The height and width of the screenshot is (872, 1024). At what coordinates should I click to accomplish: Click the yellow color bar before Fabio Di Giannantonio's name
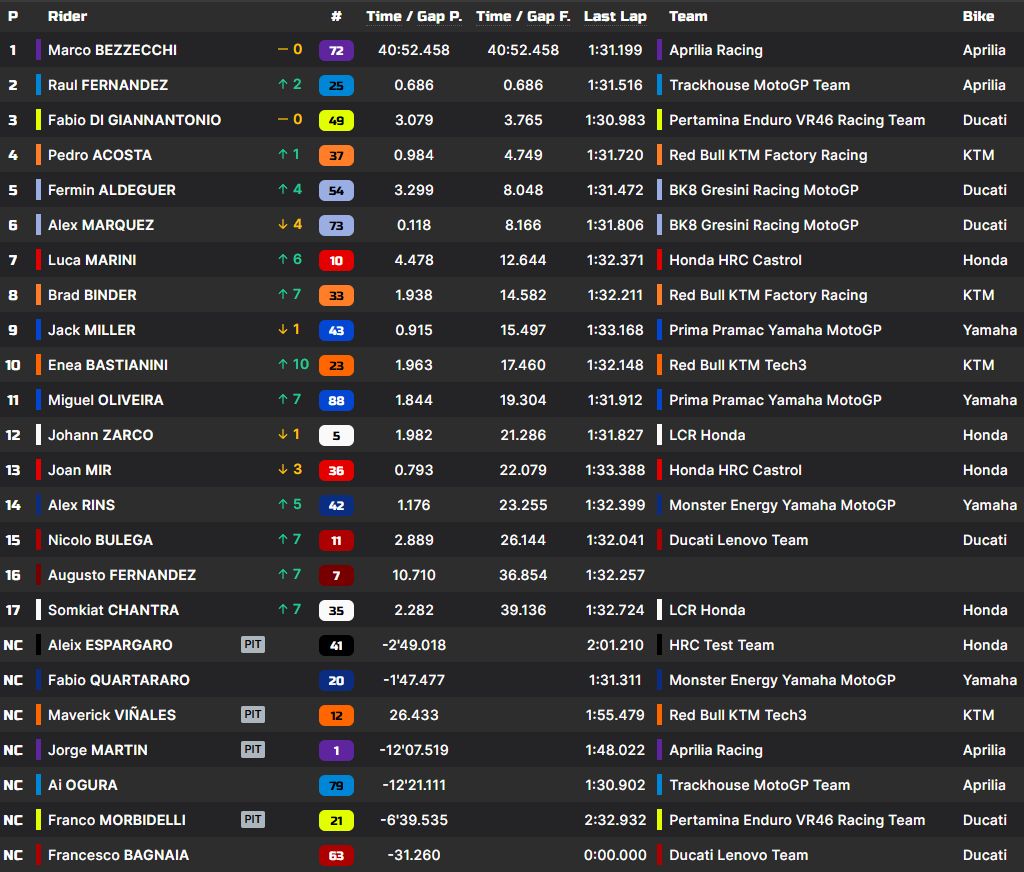38,120
